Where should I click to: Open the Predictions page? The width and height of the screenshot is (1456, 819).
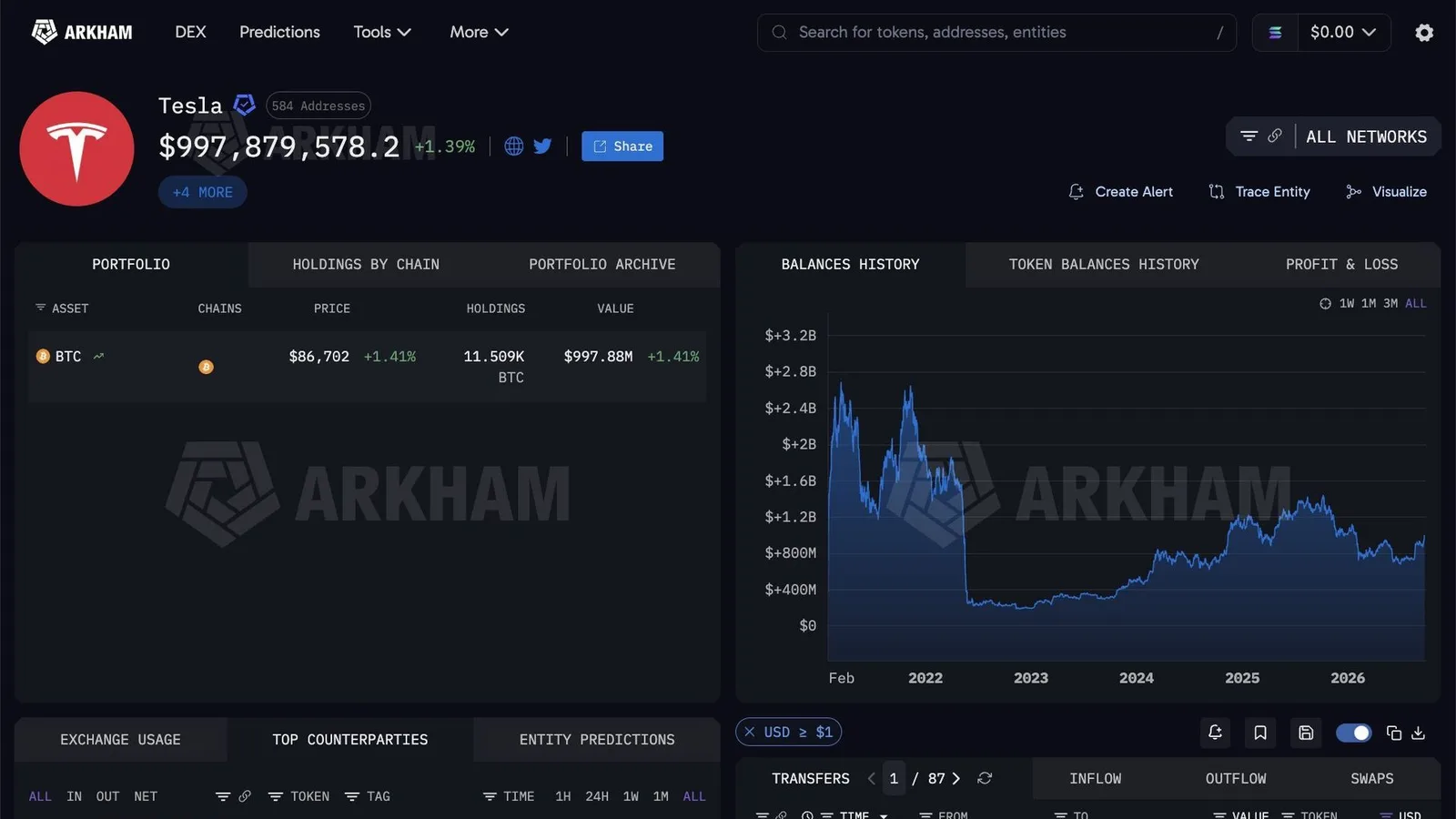tap(279, 32)
